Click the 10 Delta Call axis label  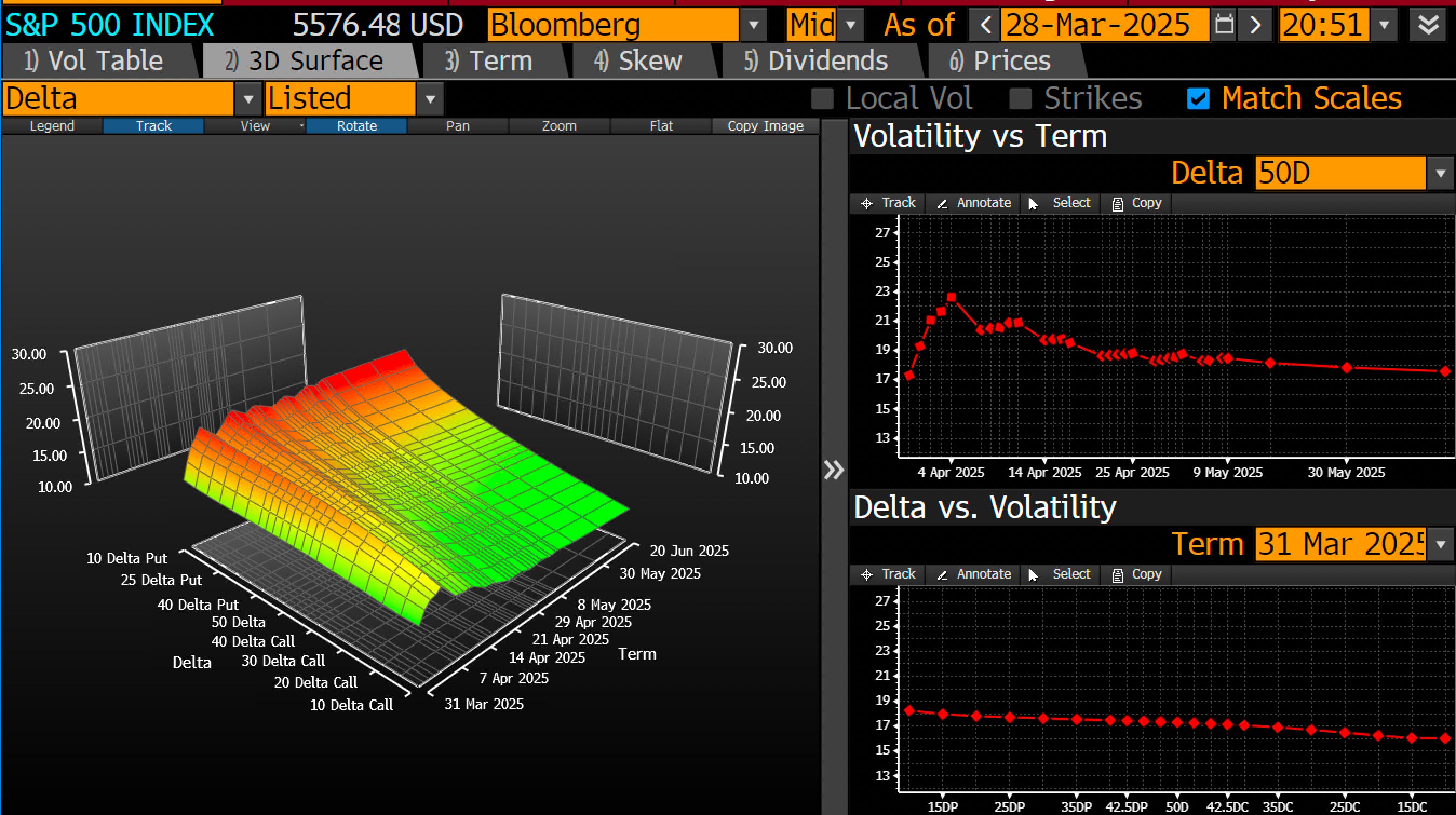[x=352, y=705]
